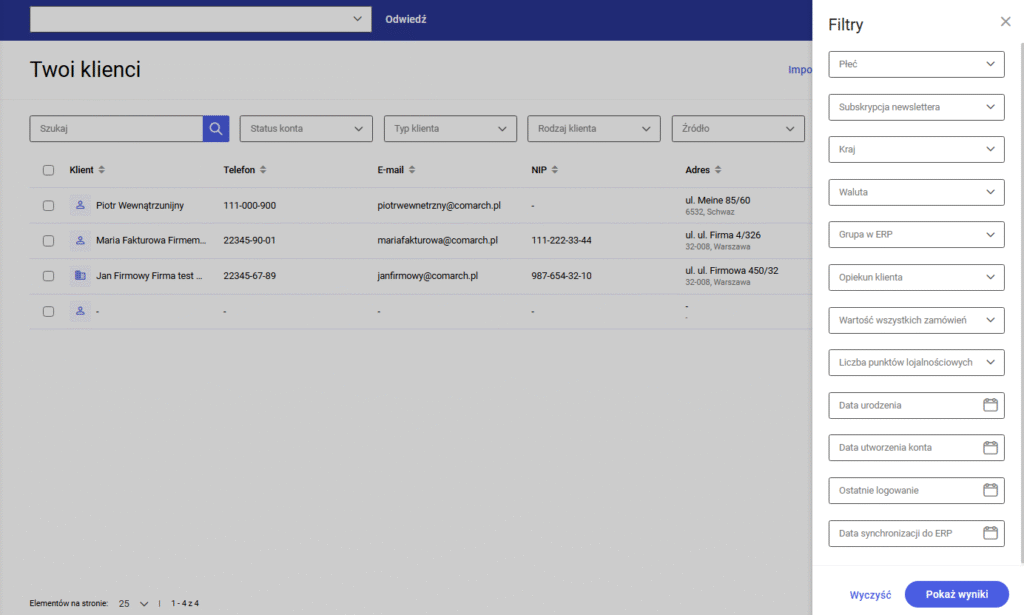Screen dimensions: 1024x615
Task: Click the blue search magnifier button
Action: coord(216,129)
